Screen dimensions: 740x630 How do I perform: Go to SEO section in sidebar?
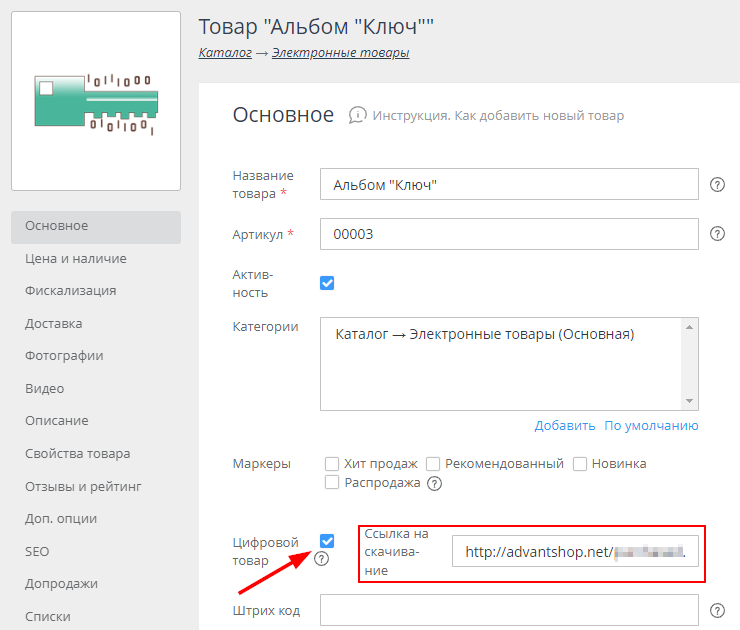37,551
